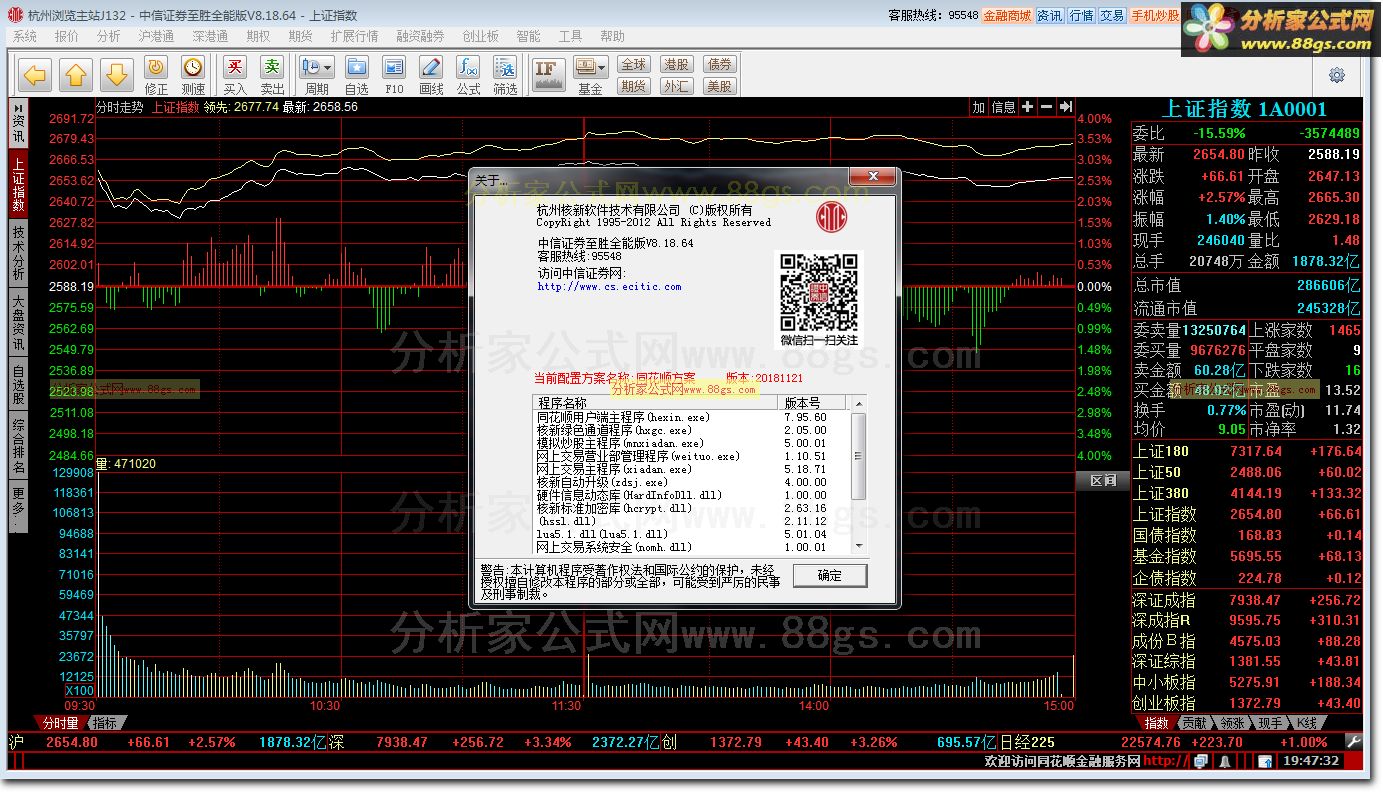Viewport: 1383px width, 792px height.
Task: Click the arrow-to-bar chart panel icon
Action: coord(1066,107)
